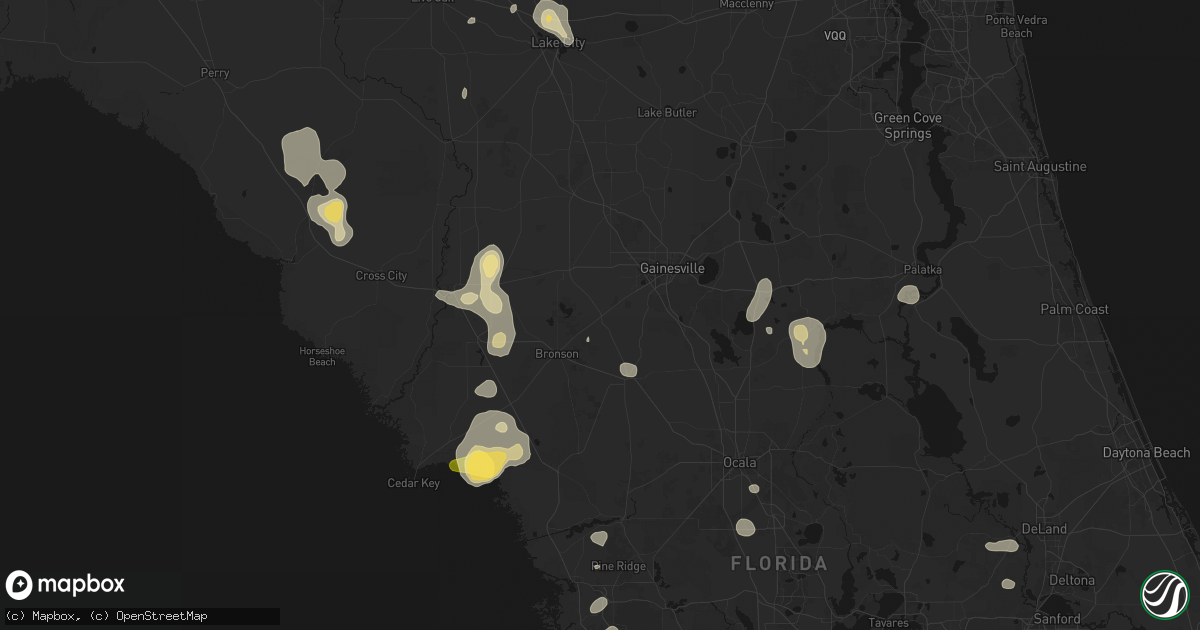
Task: Click the VQQ airport label
Action: [x=835, y=36]
